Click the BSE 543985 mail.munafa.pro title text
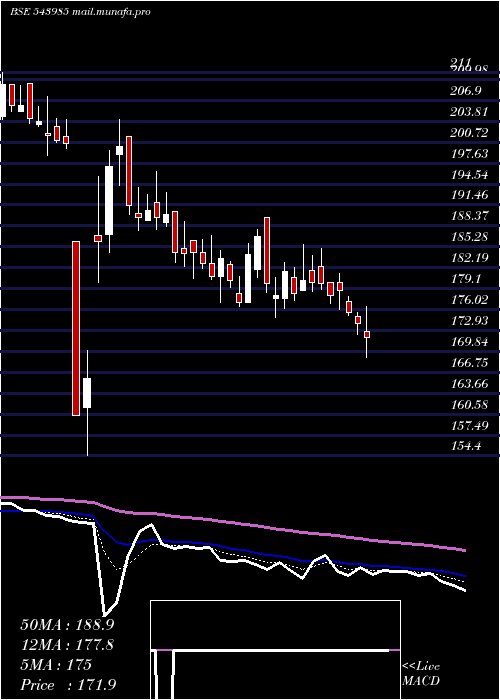The width and height of the screenshot is (500, 700). [x=80, y=12]
